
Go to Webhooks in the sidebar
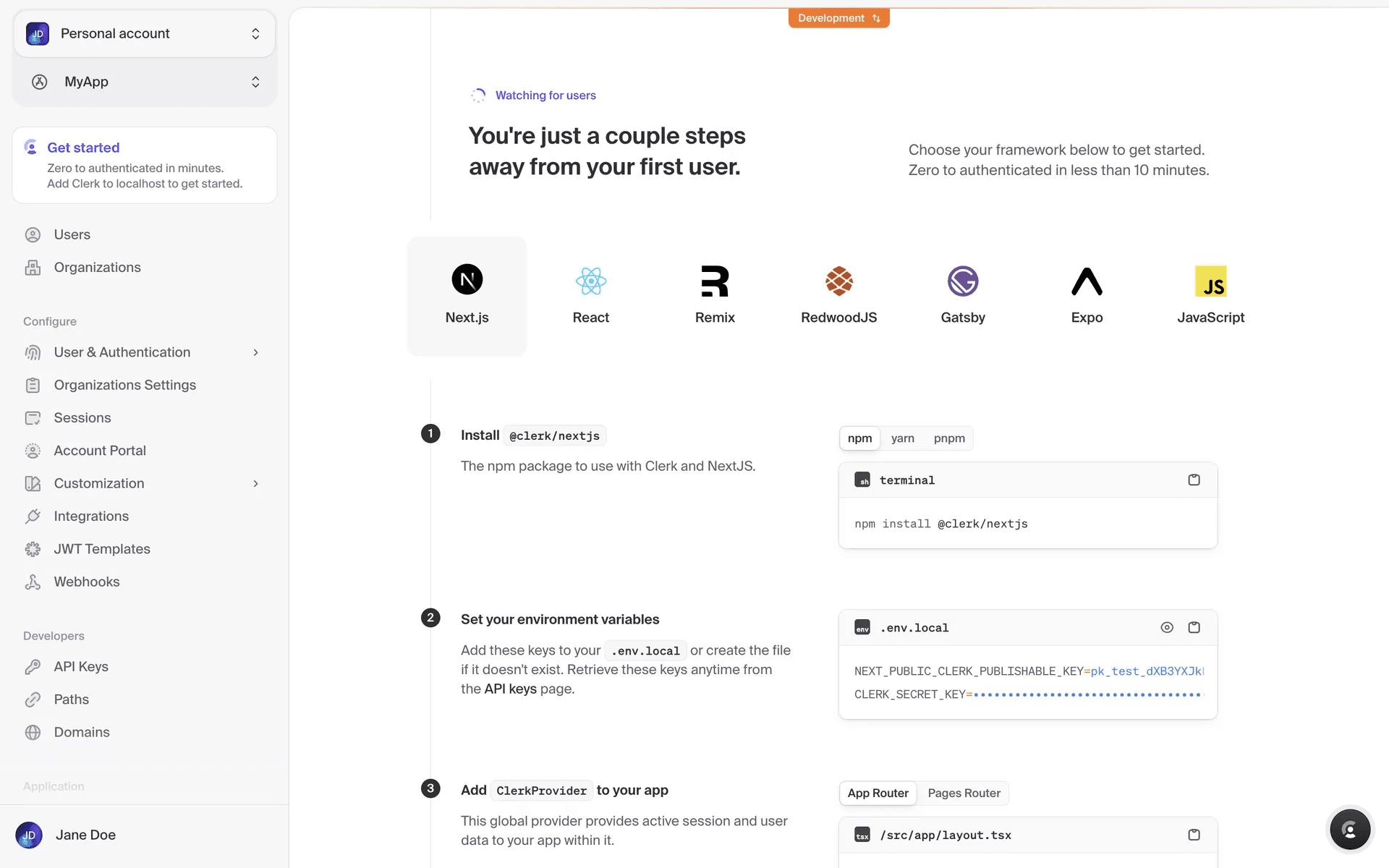(86, 582)
